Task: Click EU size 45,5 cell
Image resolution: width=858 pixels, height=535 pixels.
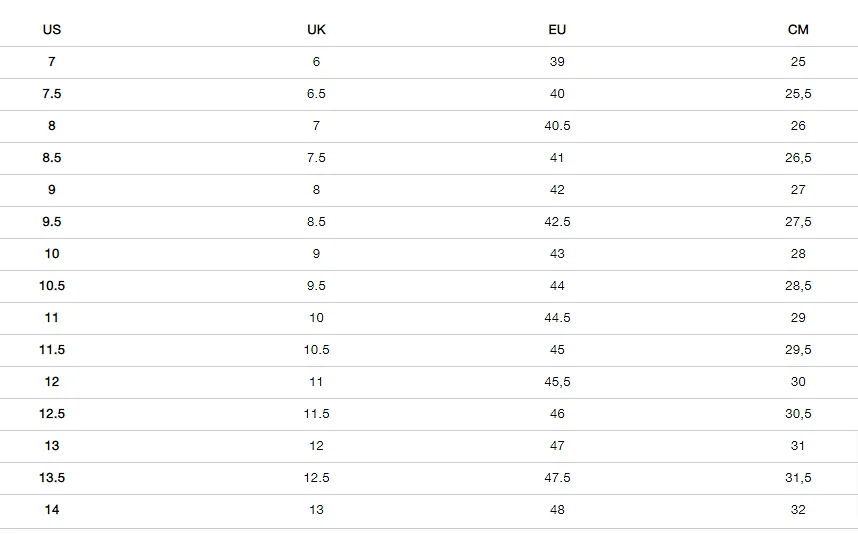Action: coord(557,382)
